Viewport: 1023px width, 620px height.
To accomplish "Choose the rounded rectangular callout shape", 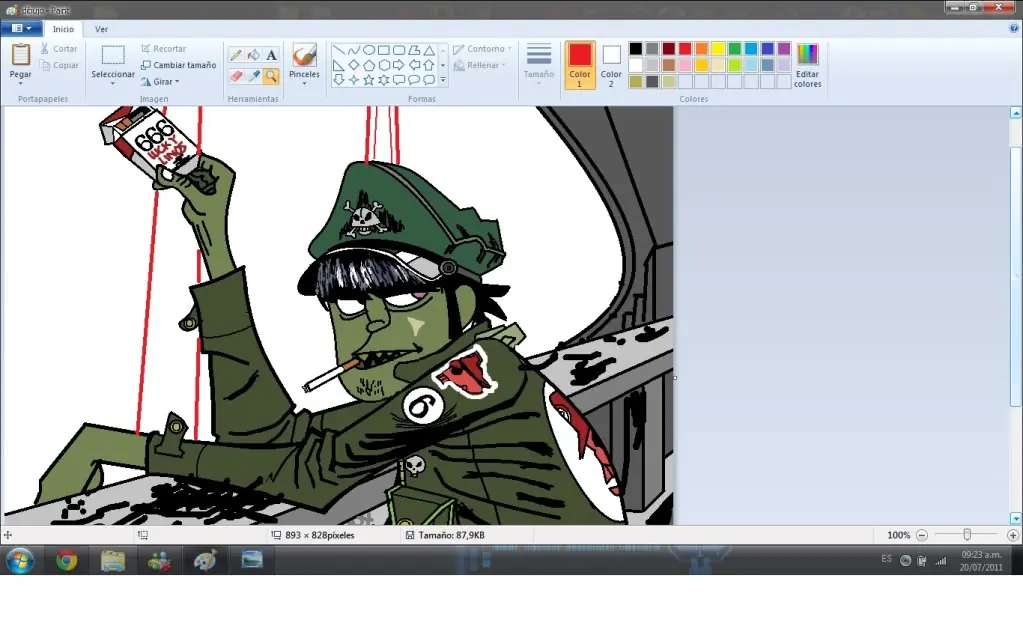I will (399, 80).
